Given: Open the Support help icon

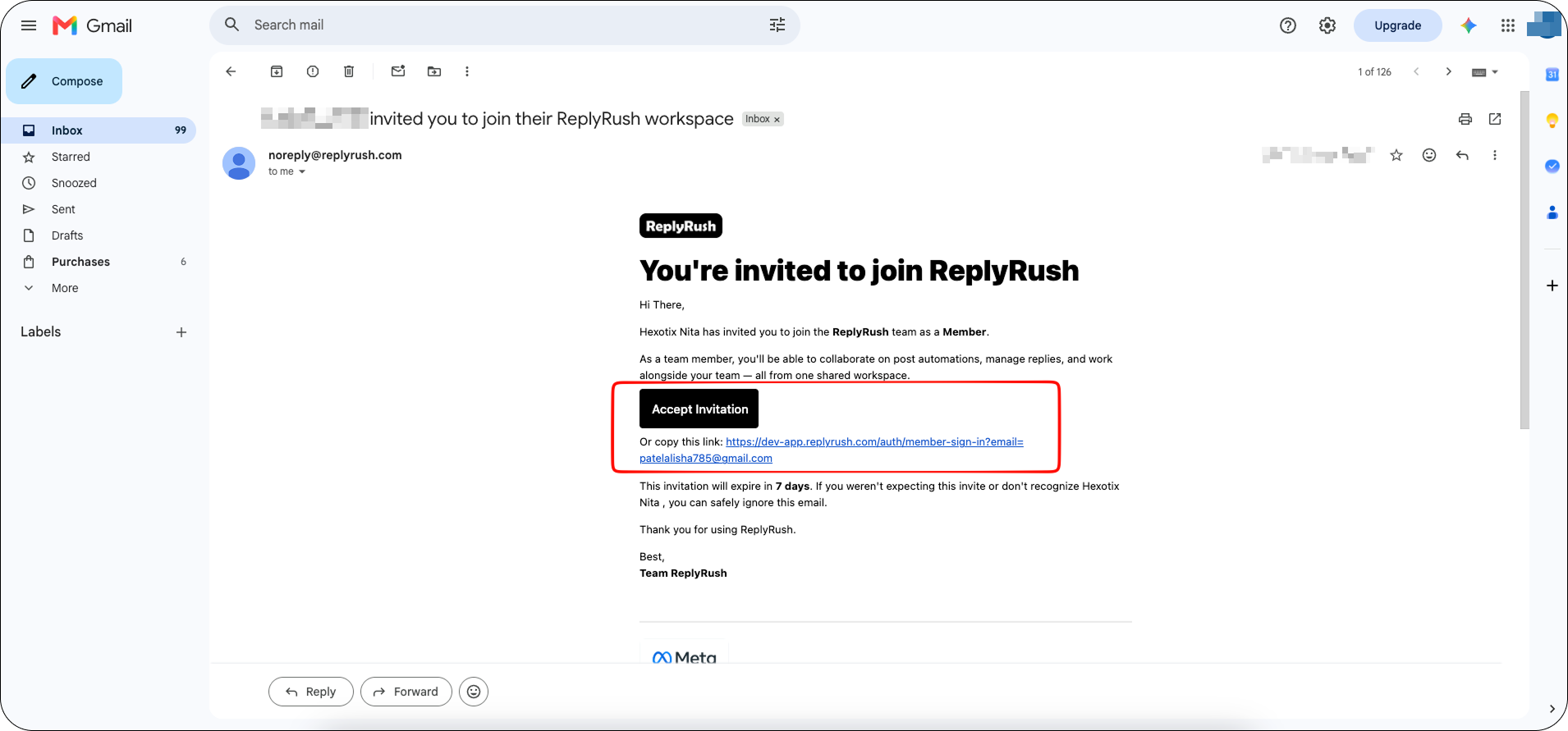Looking at the screenshot, I should point(1288,25).
